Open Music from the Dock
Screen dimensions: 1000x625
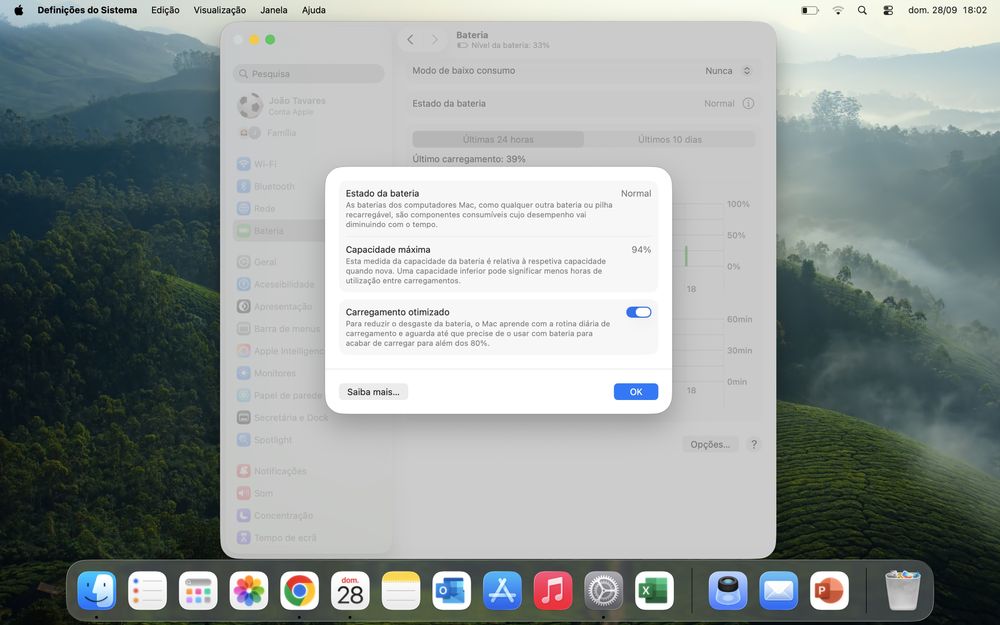[553, 591]
